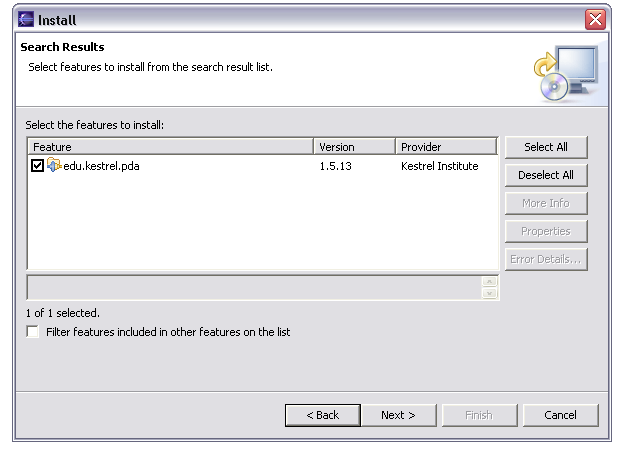This screenshot has width=626, height=452.
Task: Close the Install dialog with the red X
Action: click(596, 19)
